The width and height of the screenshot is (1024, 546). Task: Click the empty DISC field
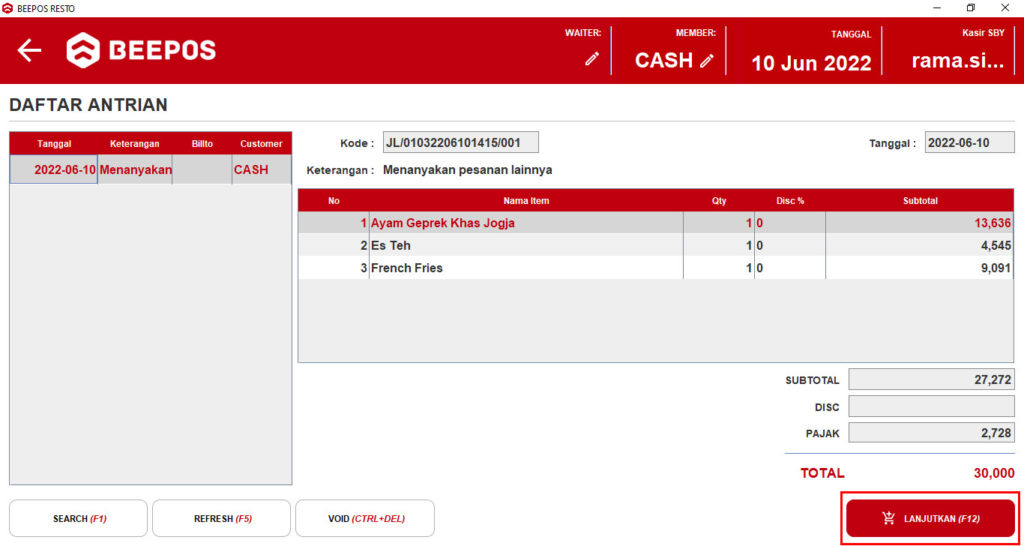pyautogui.click(x=931, y=406)
